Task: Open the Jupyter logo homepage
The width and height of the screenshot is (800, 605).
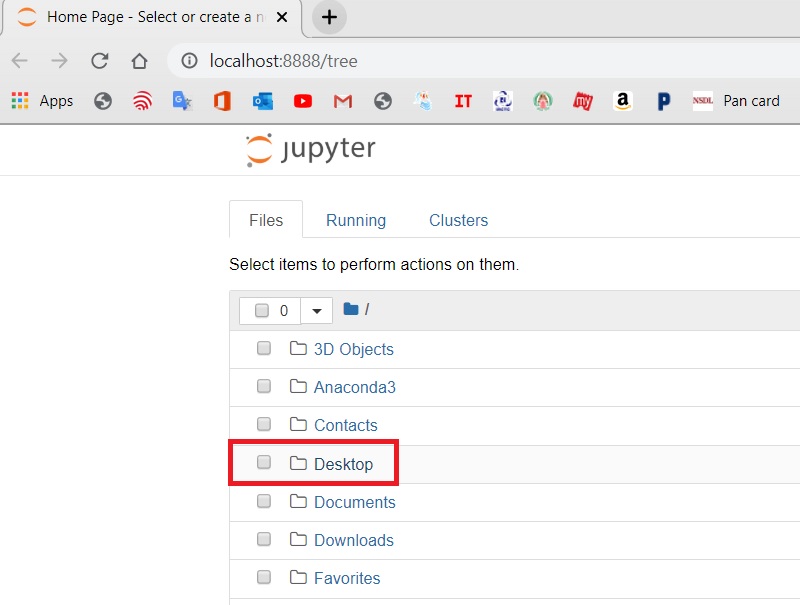Action: point(310,148)
